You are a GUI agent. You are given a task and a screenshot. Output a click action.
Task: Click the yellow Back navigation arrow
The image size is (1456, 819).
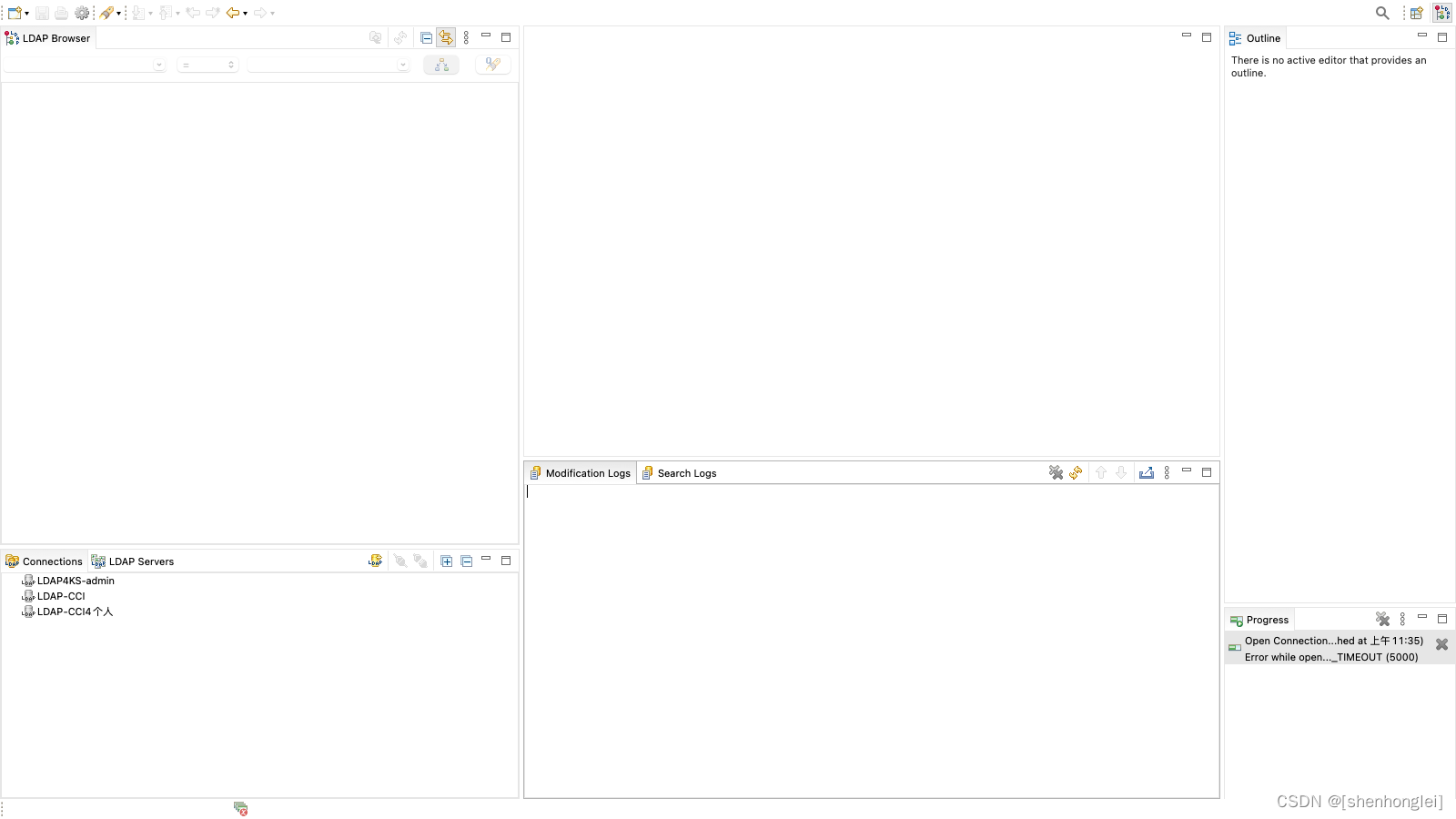point(233,13)
